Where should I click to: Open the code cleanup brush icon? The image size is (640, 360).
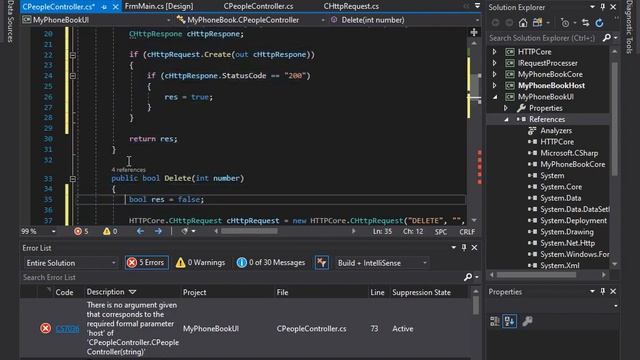tap(185, 231)
